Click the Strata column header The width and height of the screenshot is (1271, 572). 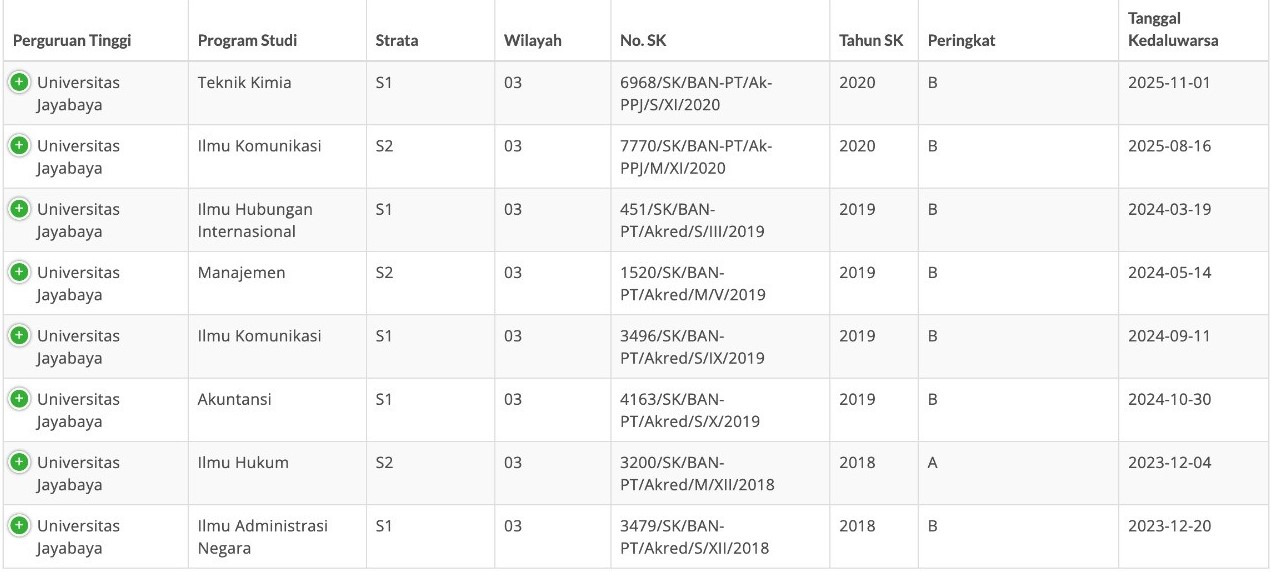[397, 41]
